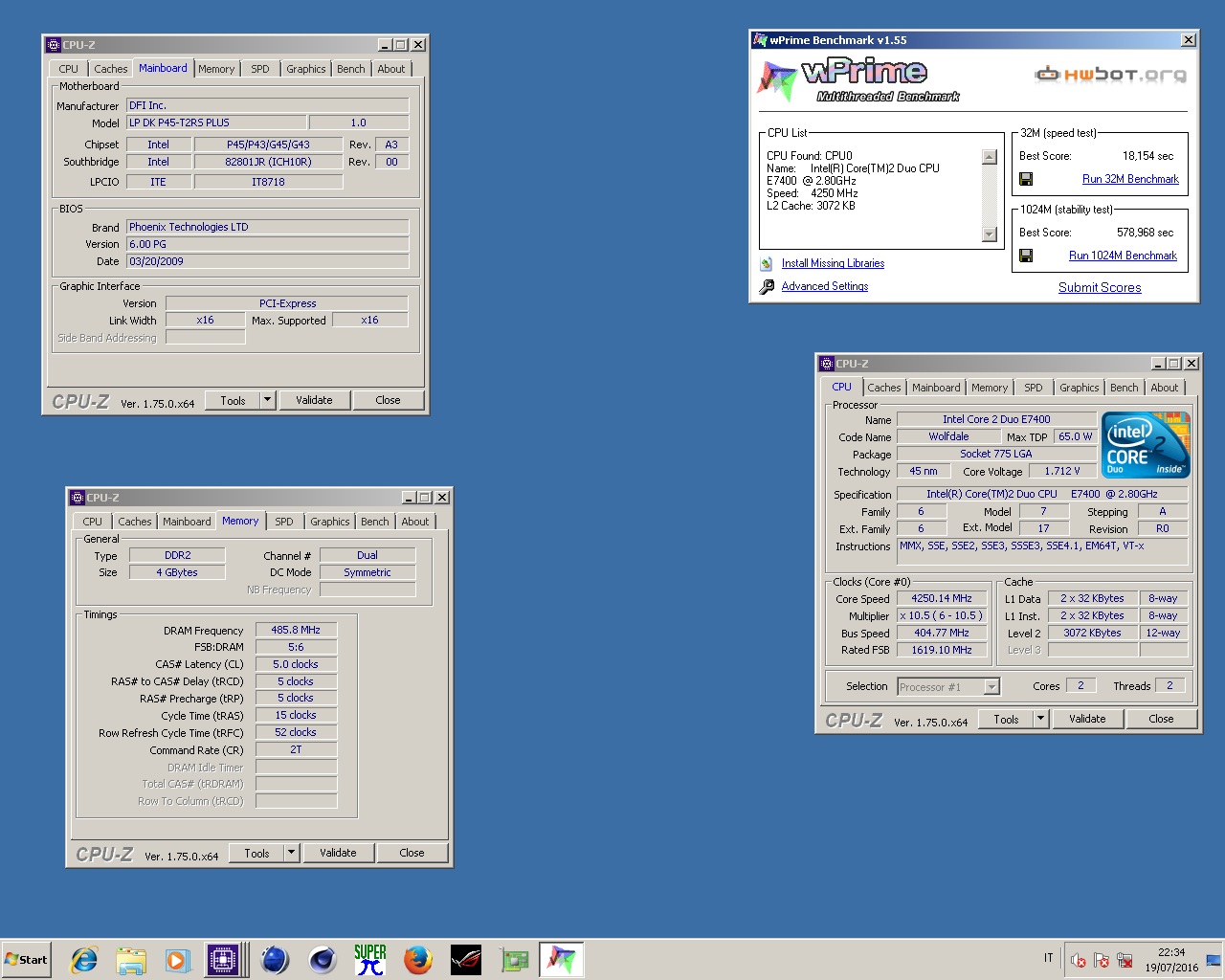Viewport: 1225px width, 980px height.
Task: Click the Mainboard CPU-Z title bar icon
Action: [54, 45]
